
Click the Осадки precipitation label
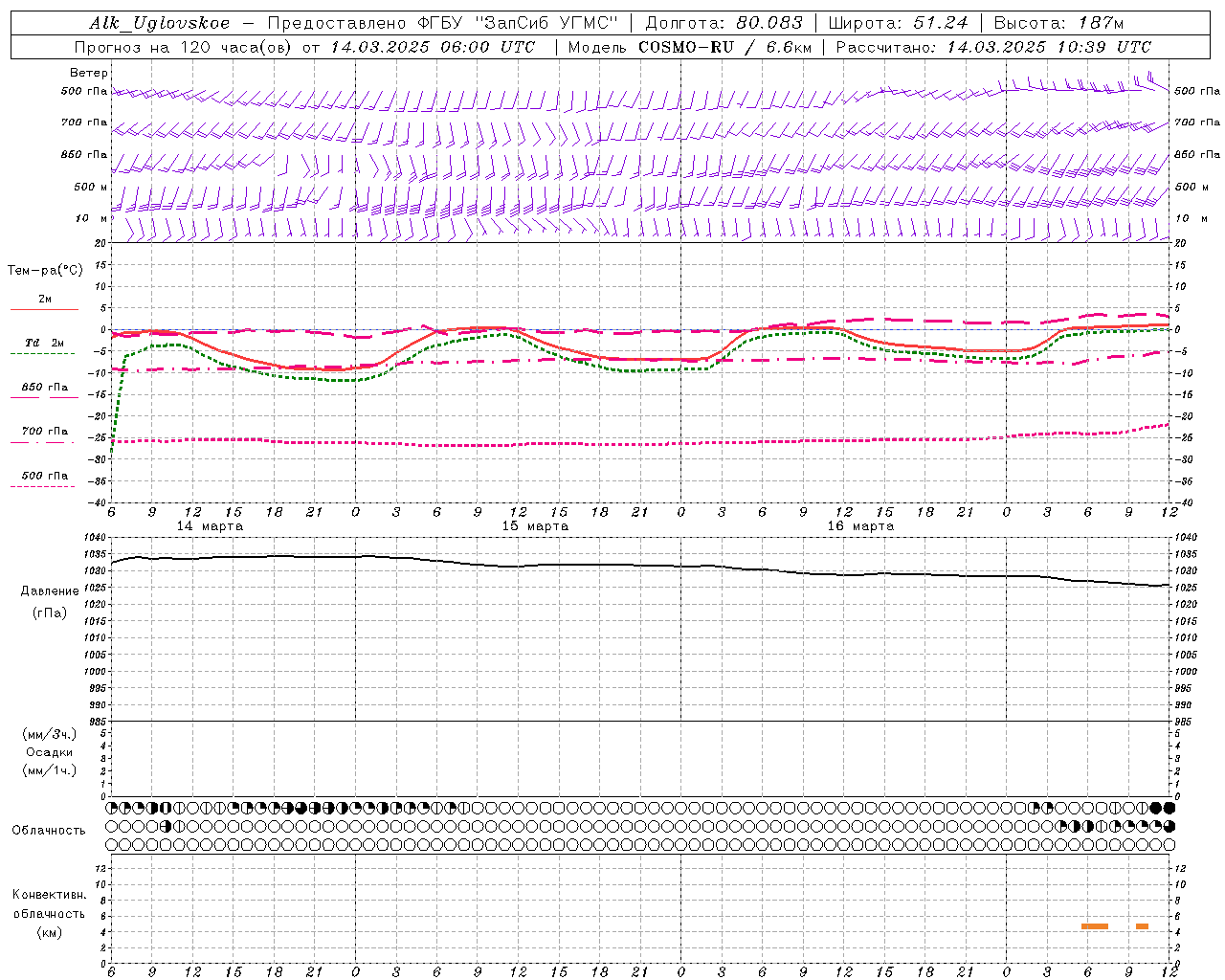point(50,752)
